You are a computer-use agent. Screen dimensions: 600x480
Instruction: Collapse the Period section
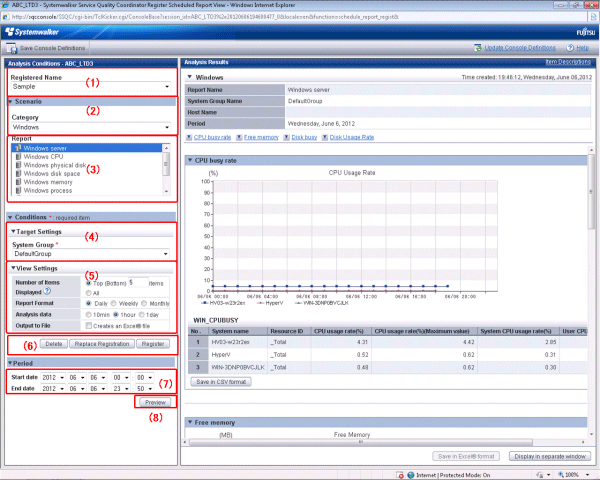point(10,363)
